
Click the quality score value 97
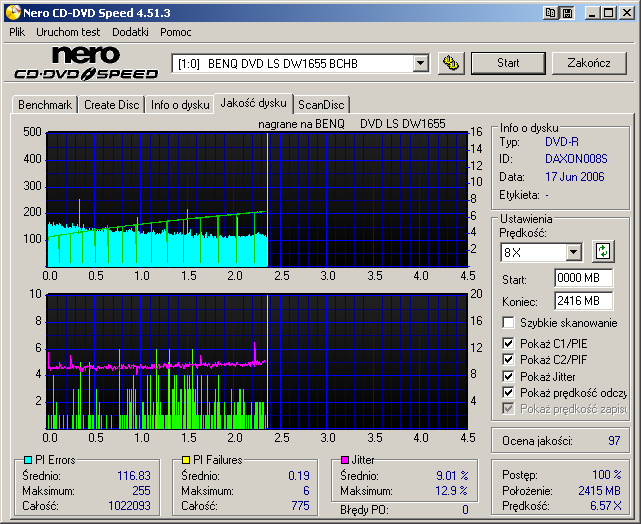pyautogui.click(x=614, y=441)
